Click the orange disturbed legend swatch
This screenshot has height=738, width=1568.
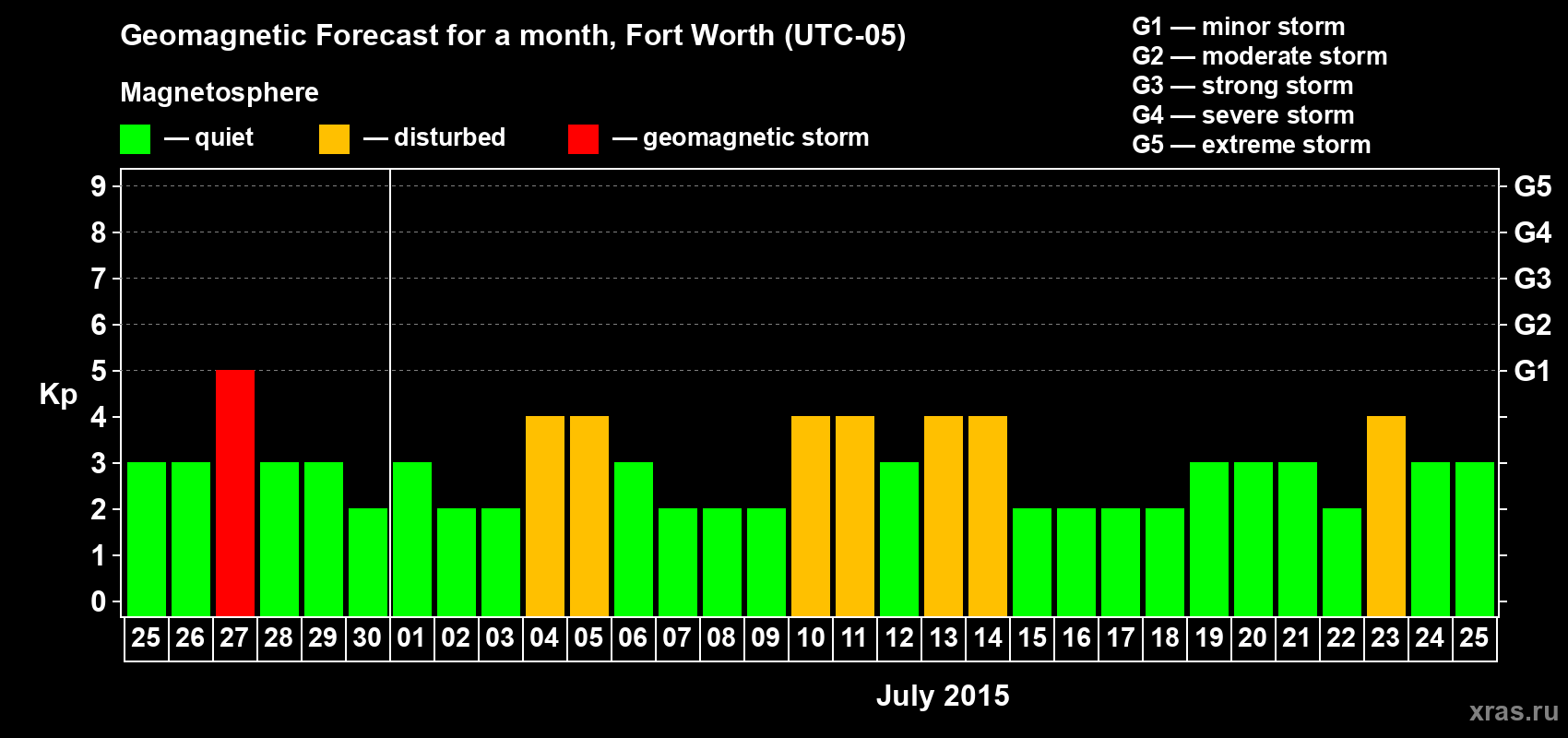click(x=334, y=139)
